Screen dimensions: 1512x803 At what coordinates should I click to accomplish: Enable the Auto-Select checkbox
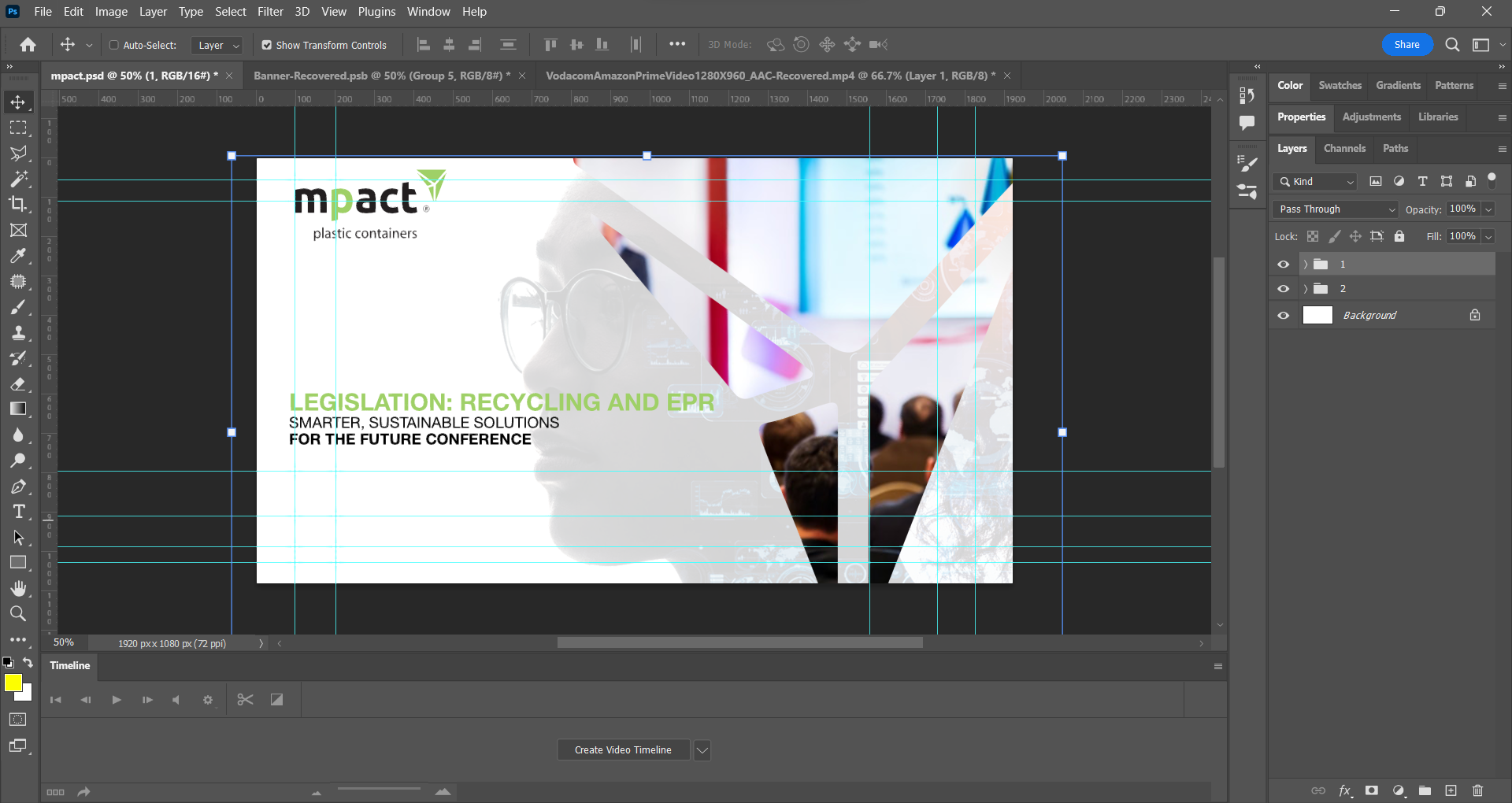113,45
